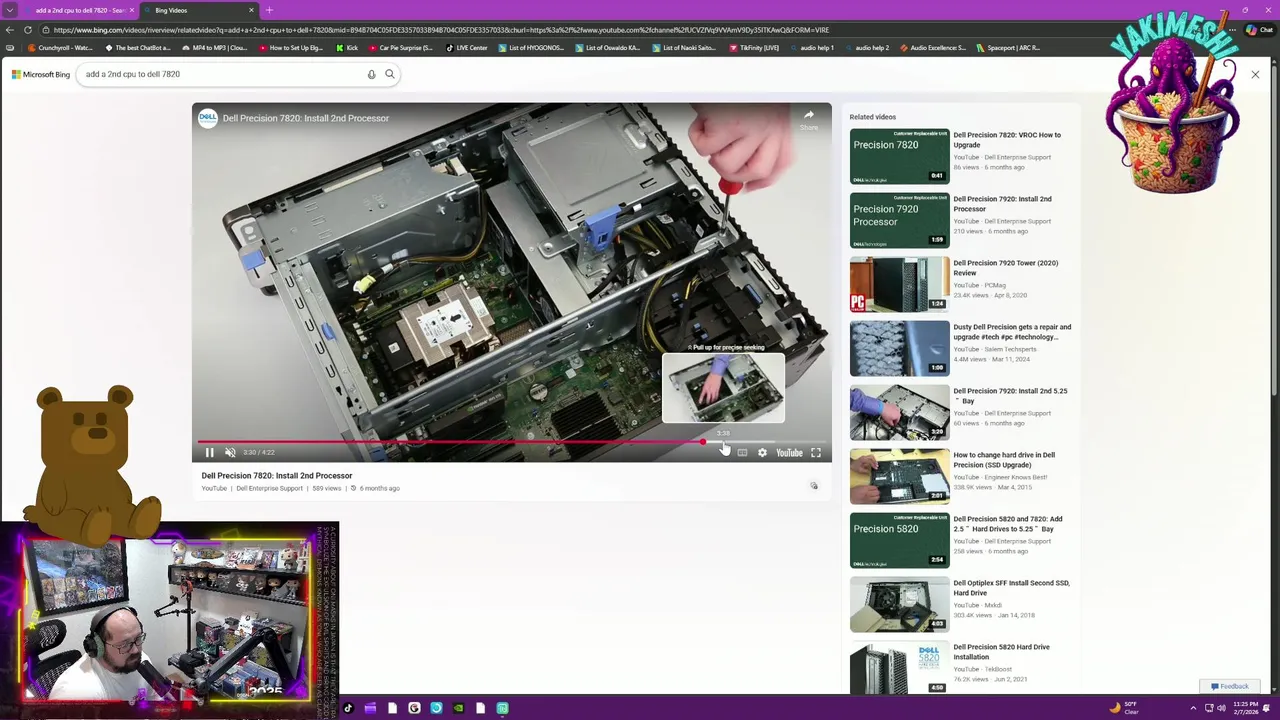The image size is (1280, 720).
Task: Open Dell Precision 7920 Tower review thumbnail
Action: (899, 285)
